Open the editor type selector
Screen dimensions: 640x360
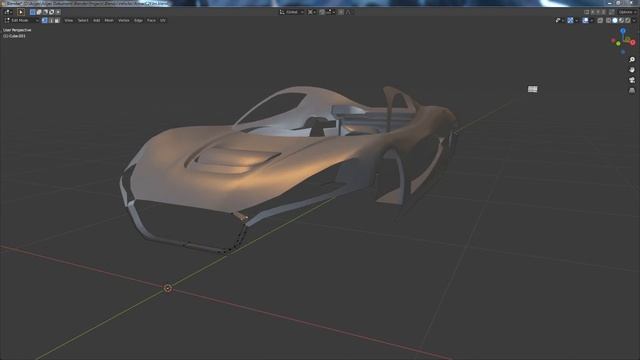pyautogui.click(x=8, y=12)
